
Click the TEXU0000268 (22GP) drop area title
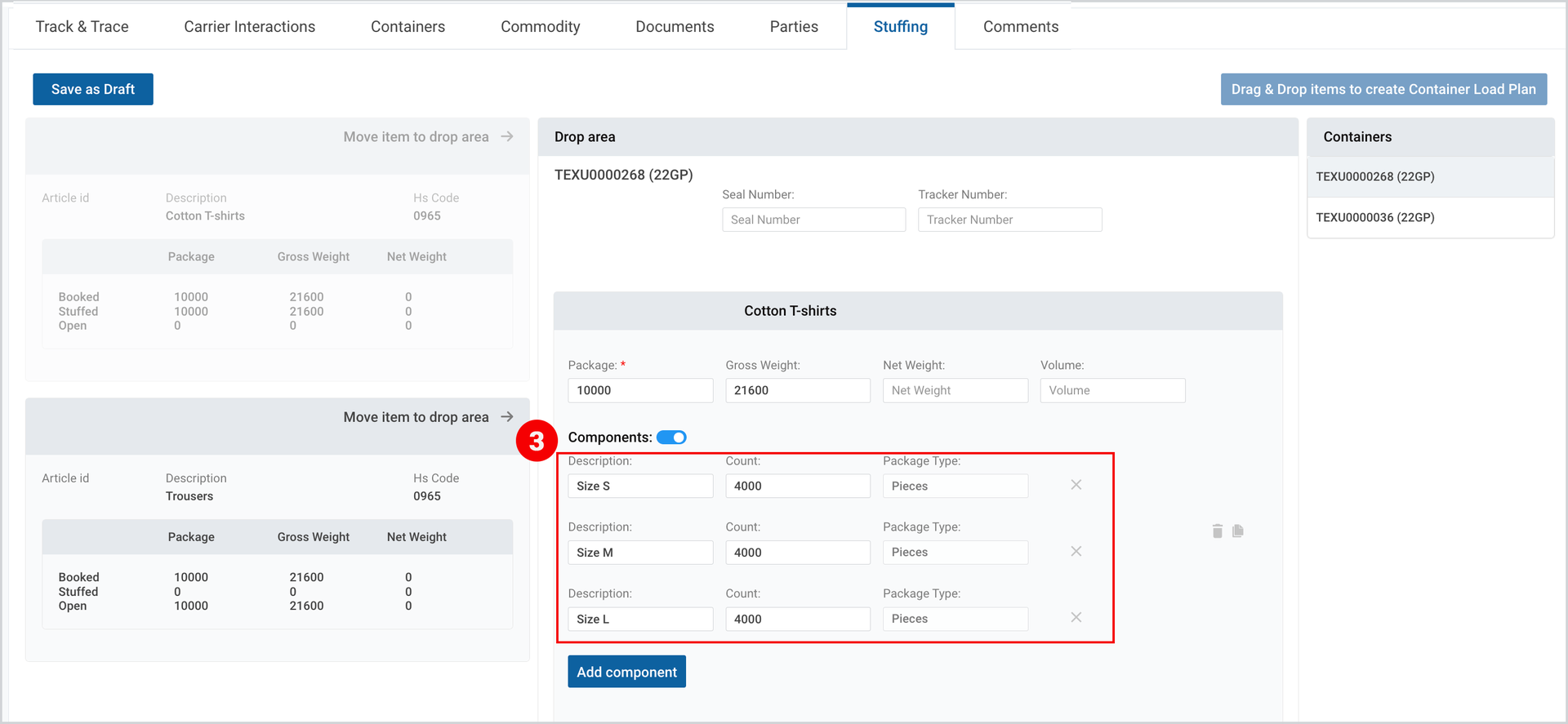[x=624, y=175]
